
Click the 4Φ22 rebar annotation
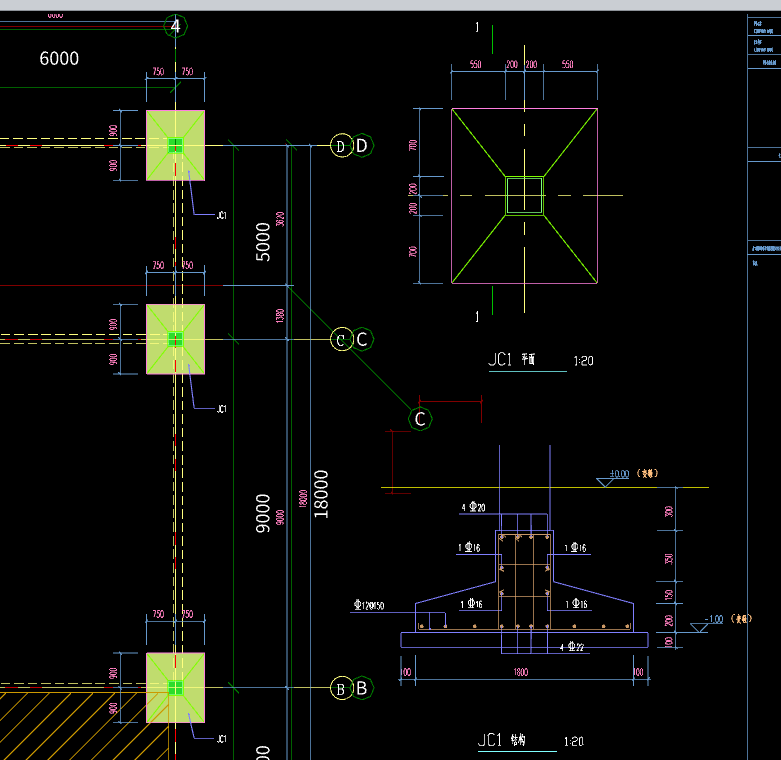571,647
